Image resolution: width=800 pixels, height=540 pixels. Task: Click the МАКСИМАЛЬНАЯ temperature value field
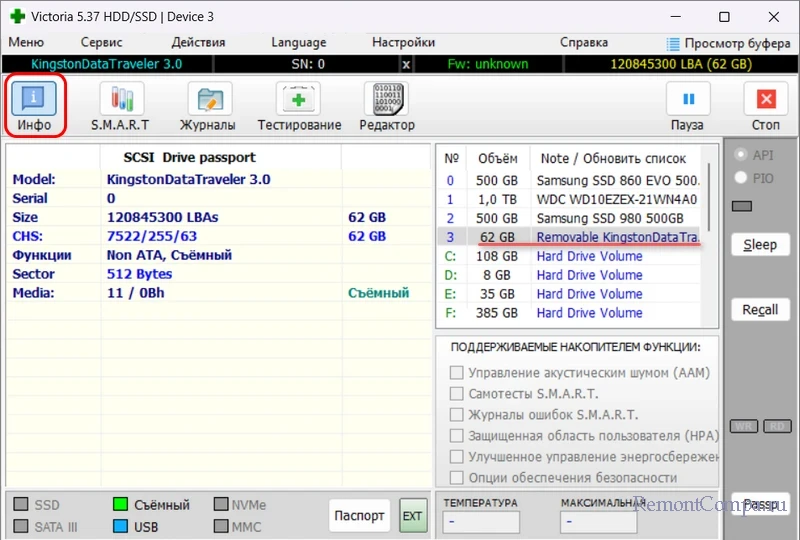598,522
